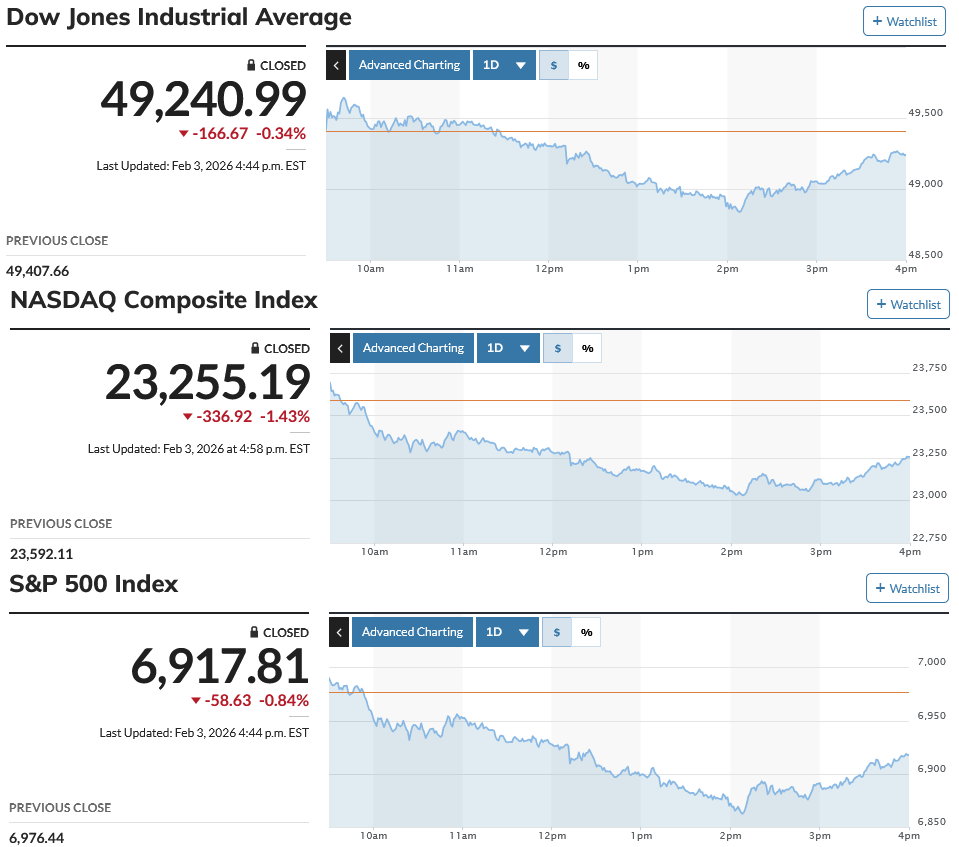Open Dow Jones 1D timeframe dropdown

tap(504, 65)
